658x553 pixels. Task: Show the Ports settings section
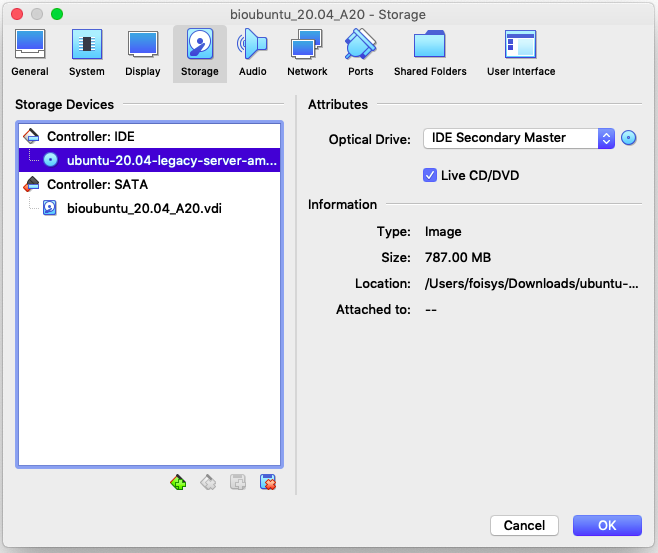click(x=360, y=53)
